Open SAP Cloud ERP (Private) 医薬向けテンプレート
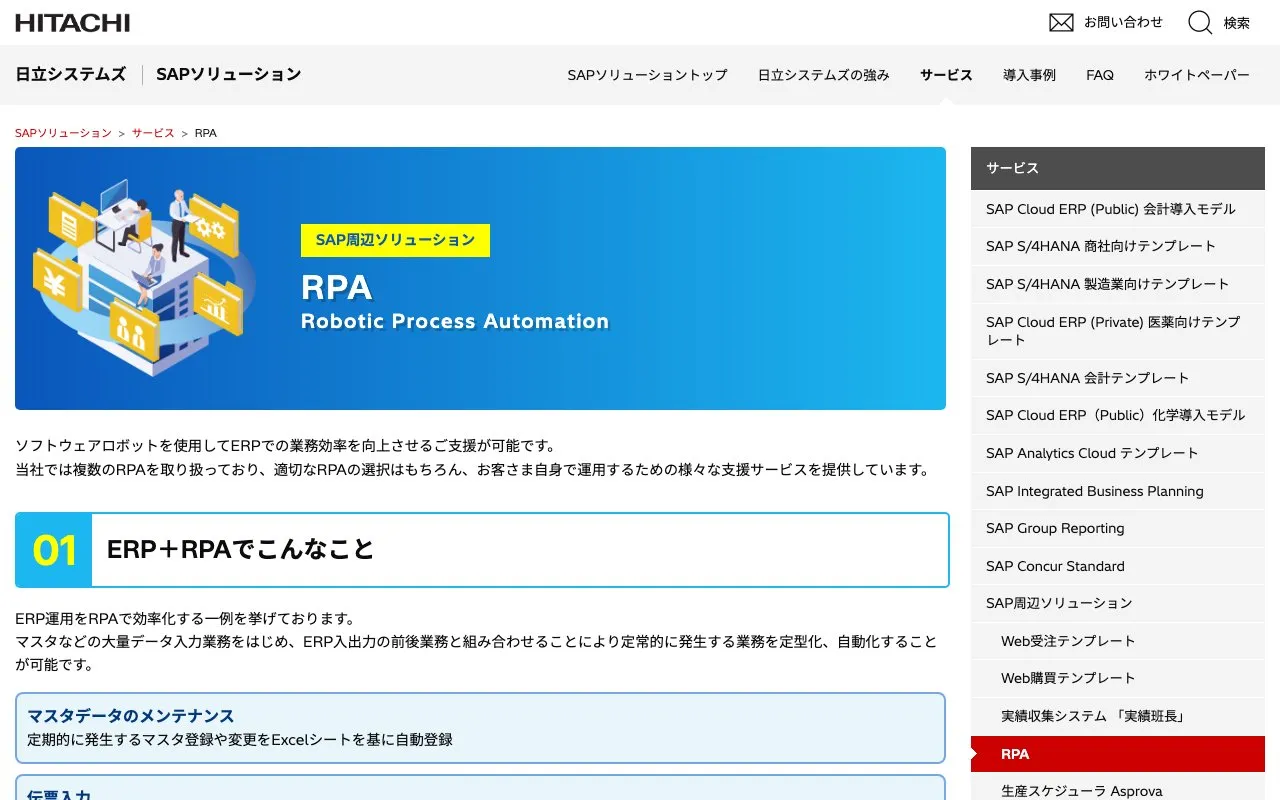1280x800 pixels. (x=1118, y=331)
